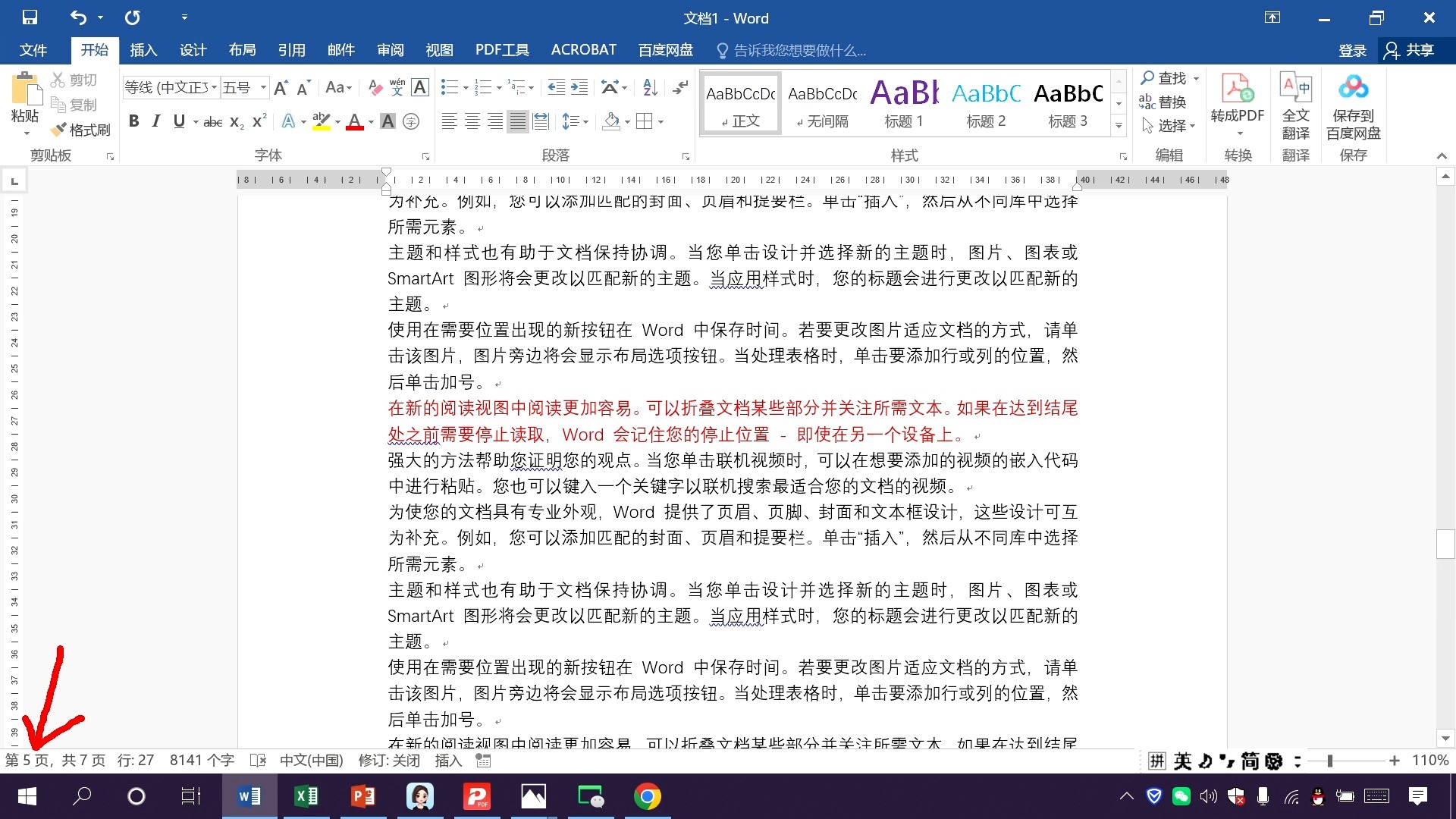The width and height of the screenshot is (1456, 819).
Task: Open PowerPoint from the taskbar
Action: [363, 796]
